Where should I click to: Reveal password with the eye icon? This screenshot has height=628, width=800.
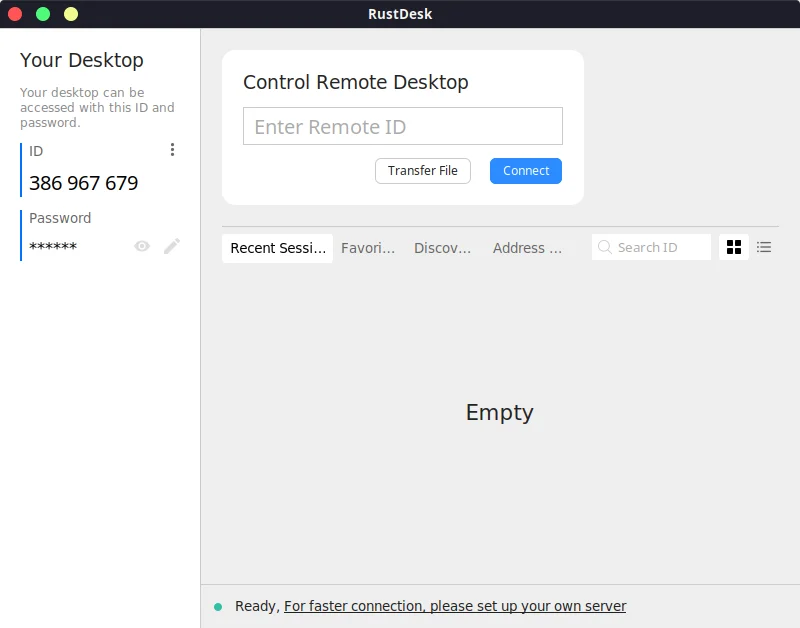point(142,246)
